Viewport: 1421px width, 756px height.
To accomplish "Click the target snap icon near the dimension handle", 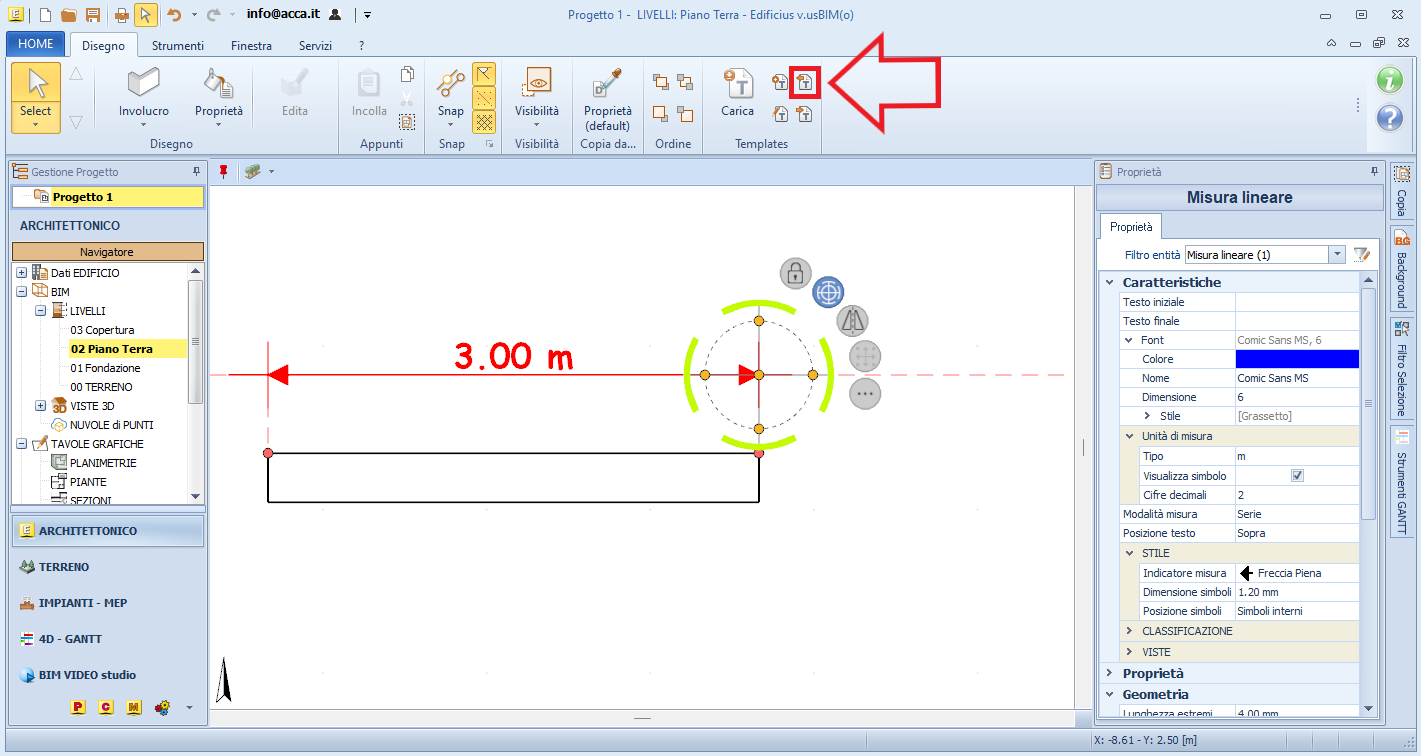I will (x=828, y=292).
